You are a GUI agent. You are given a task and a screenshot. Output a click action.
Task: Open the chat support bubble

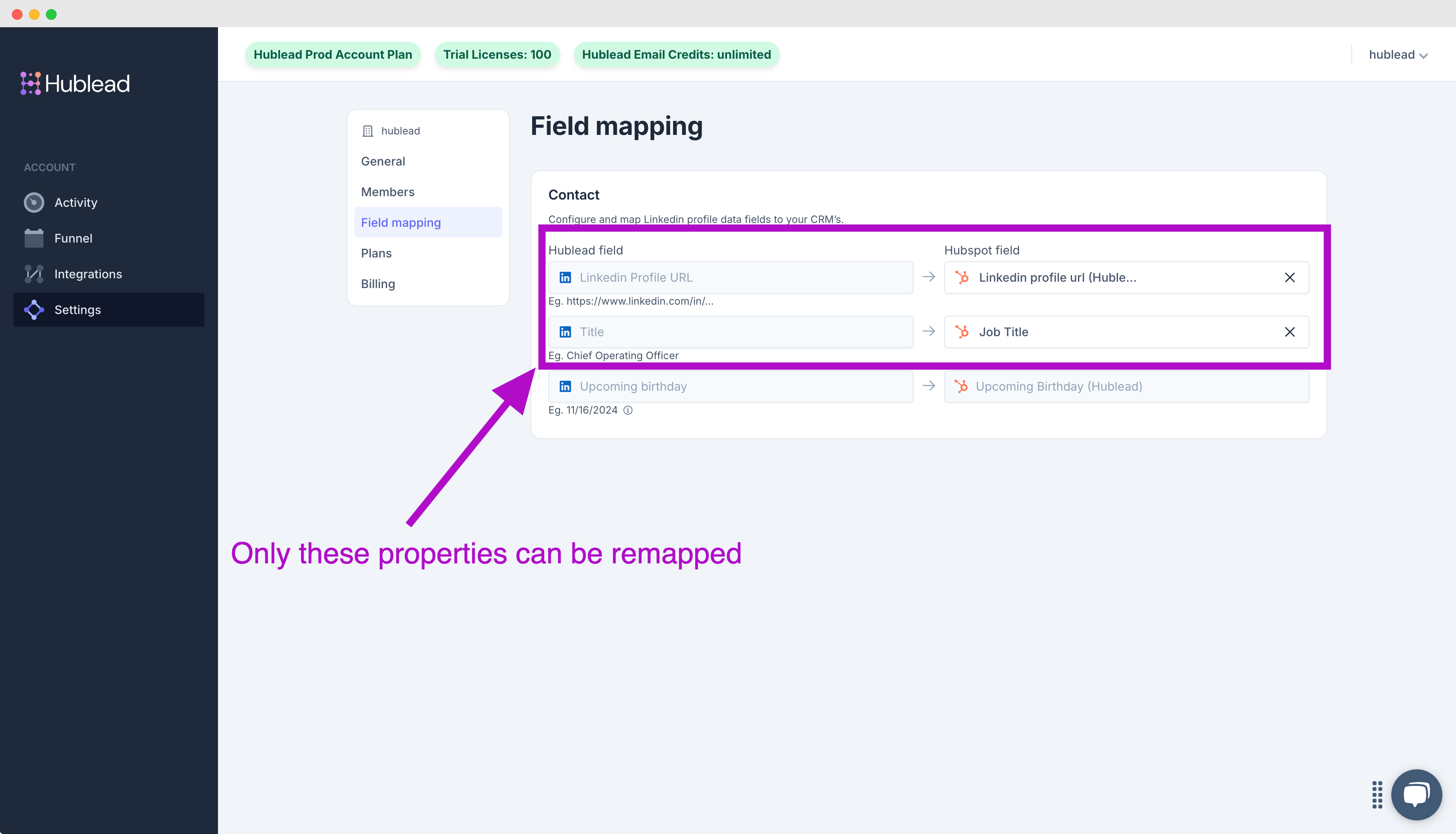pyautogui.click(x=1416, y=794)
